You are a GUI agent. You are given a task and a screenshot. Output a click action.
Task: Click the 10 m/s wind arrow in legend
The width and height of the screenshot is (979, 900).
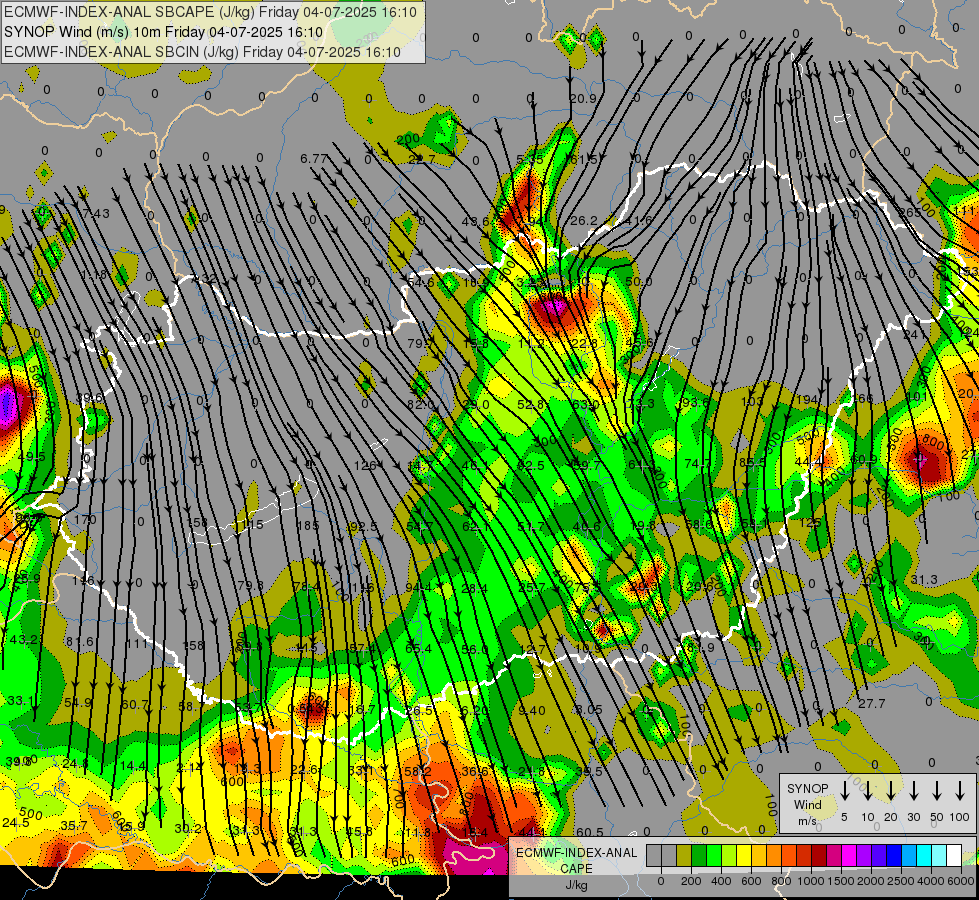point(867,789)
